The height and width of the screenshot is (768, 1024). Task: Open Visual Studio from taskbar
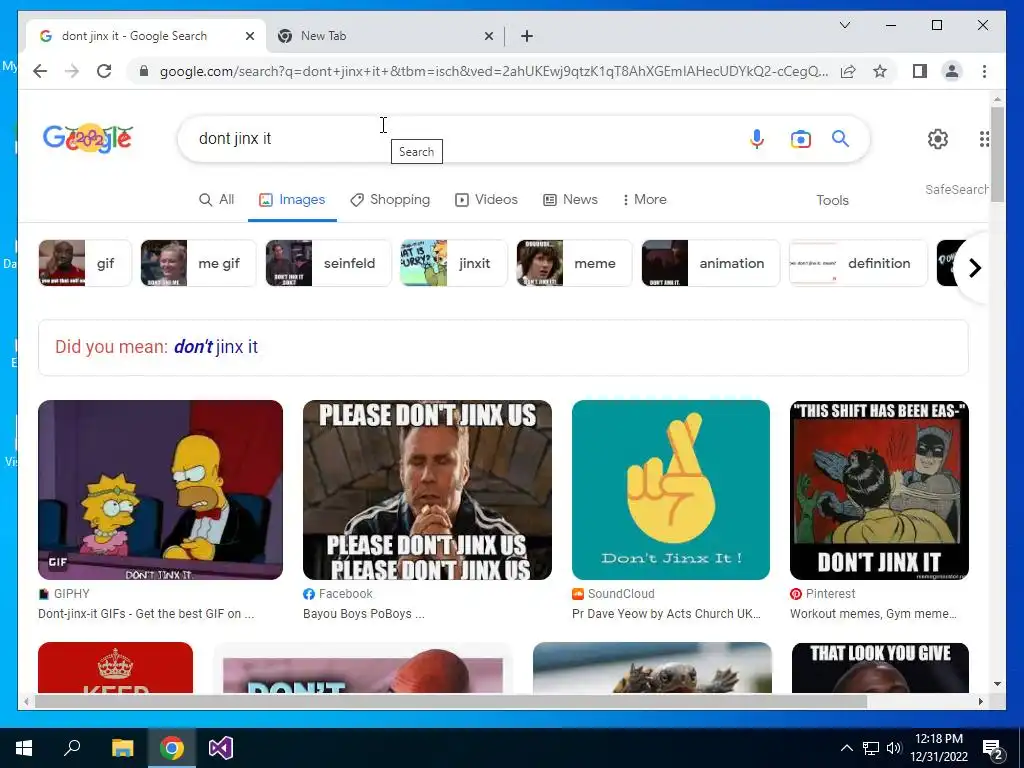pos(221,748)
